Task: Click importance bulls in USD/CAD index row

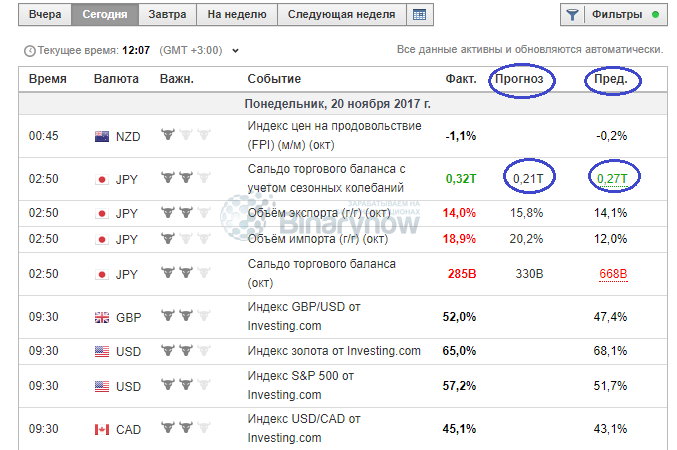Action: click(186, 428)
